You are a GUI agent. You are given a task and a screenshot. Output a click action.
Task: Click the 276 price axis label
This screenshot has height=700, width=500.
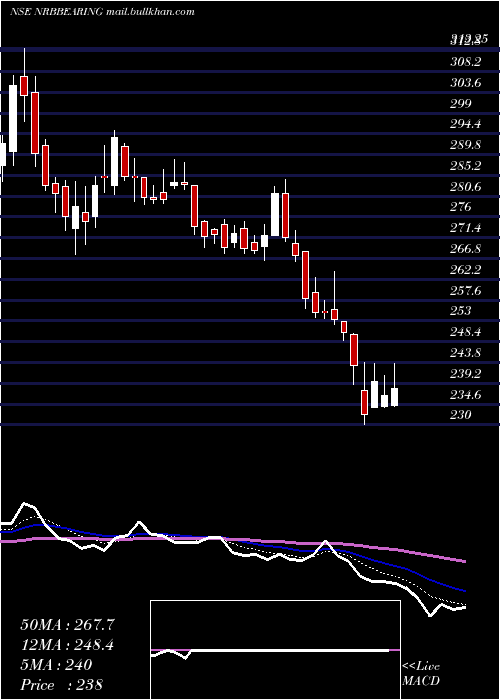point(460,207)
